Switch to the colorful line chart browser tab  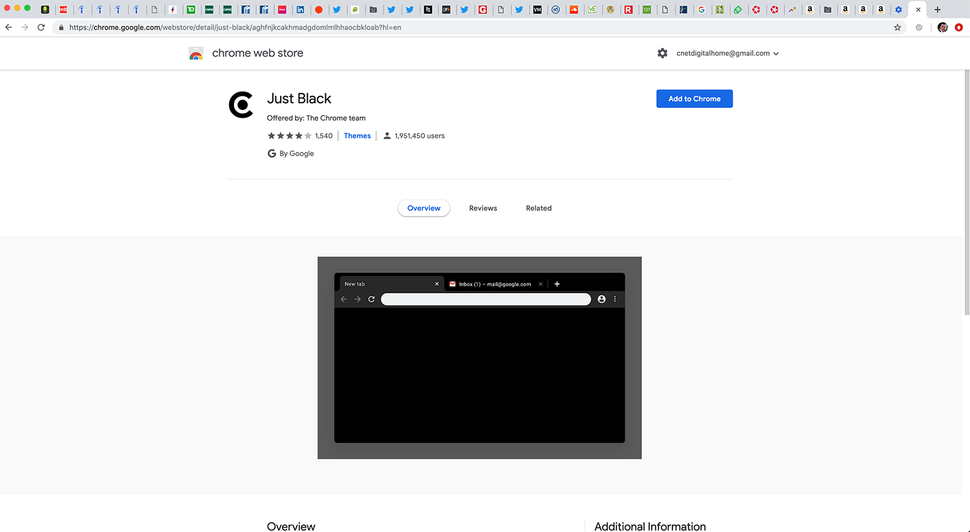(792, 9)
